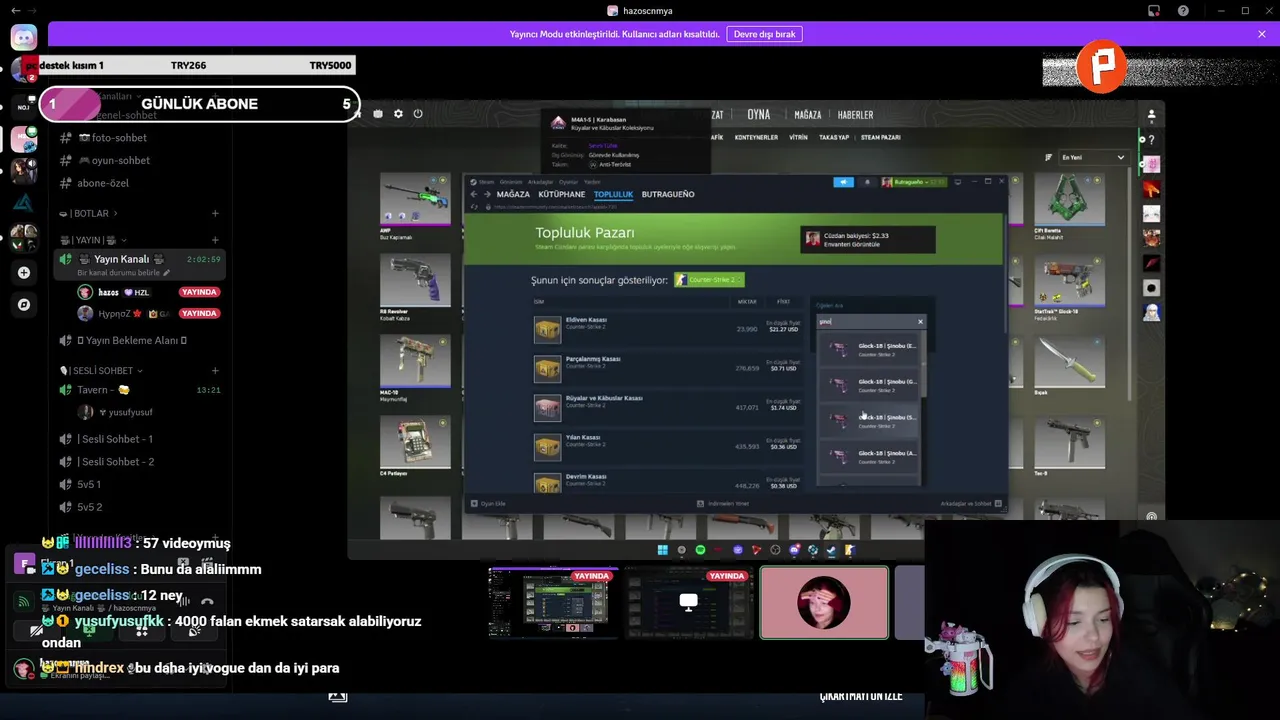The width and height of the screenshot is (1280, 720).
Task: Join the Yayın Bekleme Alanı voice channel
Action: (x=140, y=340)
